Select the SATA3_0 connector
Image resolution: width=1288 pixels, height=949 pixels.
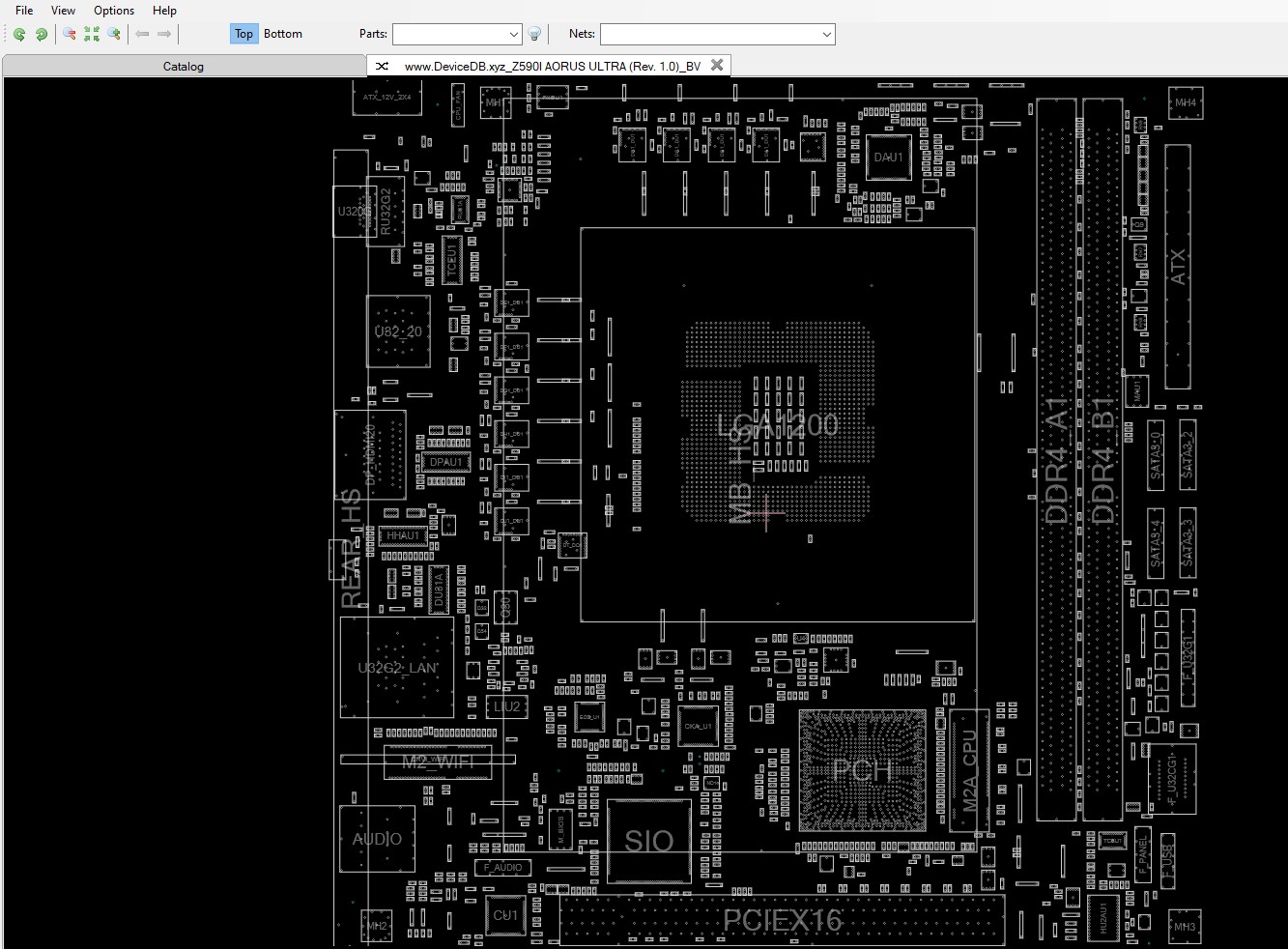tap(1156, 456)
